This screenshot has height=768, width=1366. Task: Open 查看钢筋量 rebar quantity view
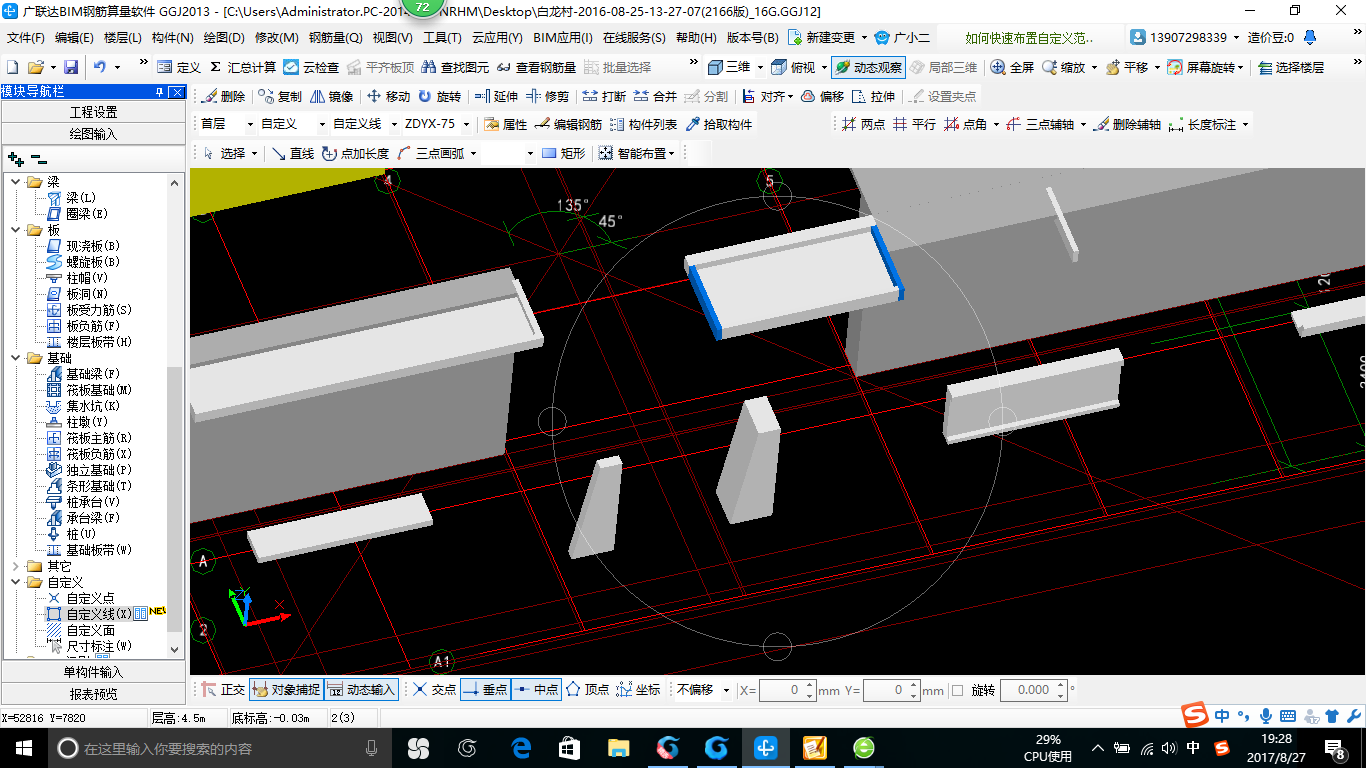(536, 67)
